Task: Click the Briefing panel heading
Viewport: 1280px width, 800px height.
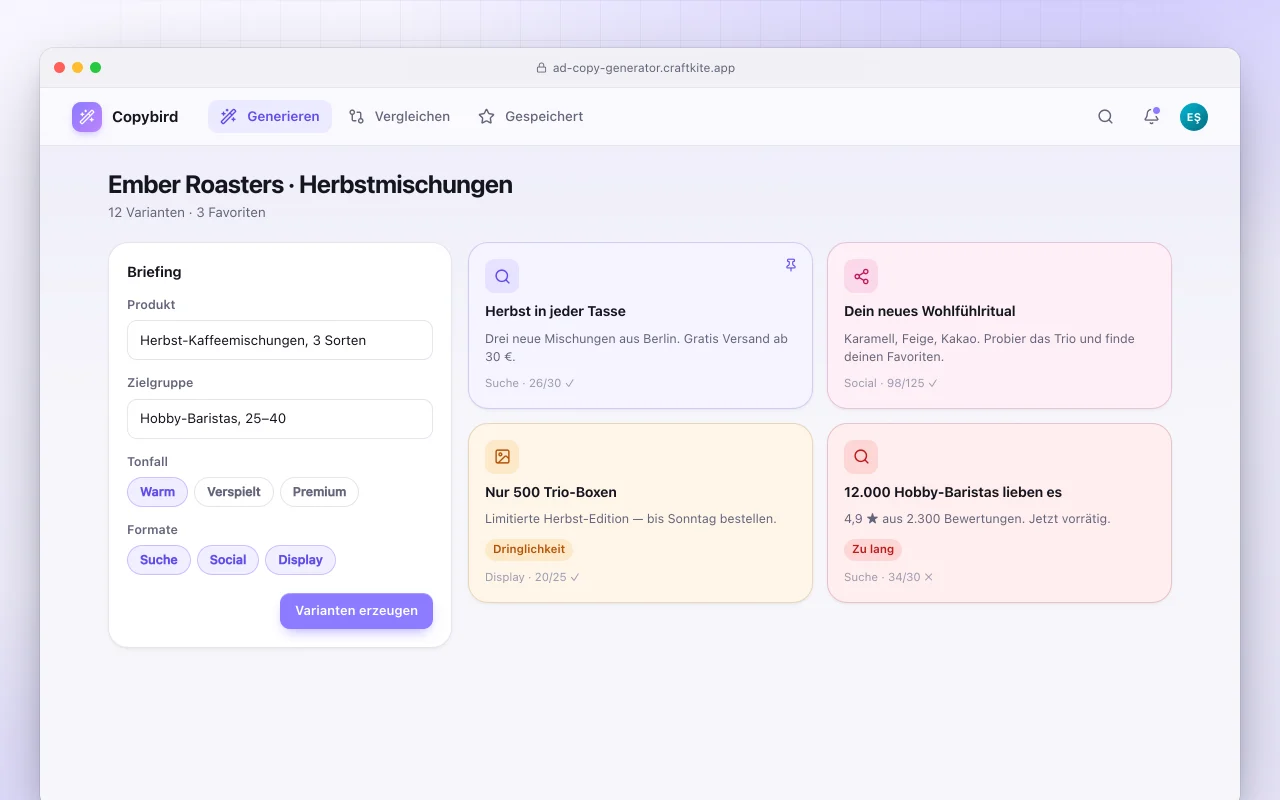Action: click(154, 272)
